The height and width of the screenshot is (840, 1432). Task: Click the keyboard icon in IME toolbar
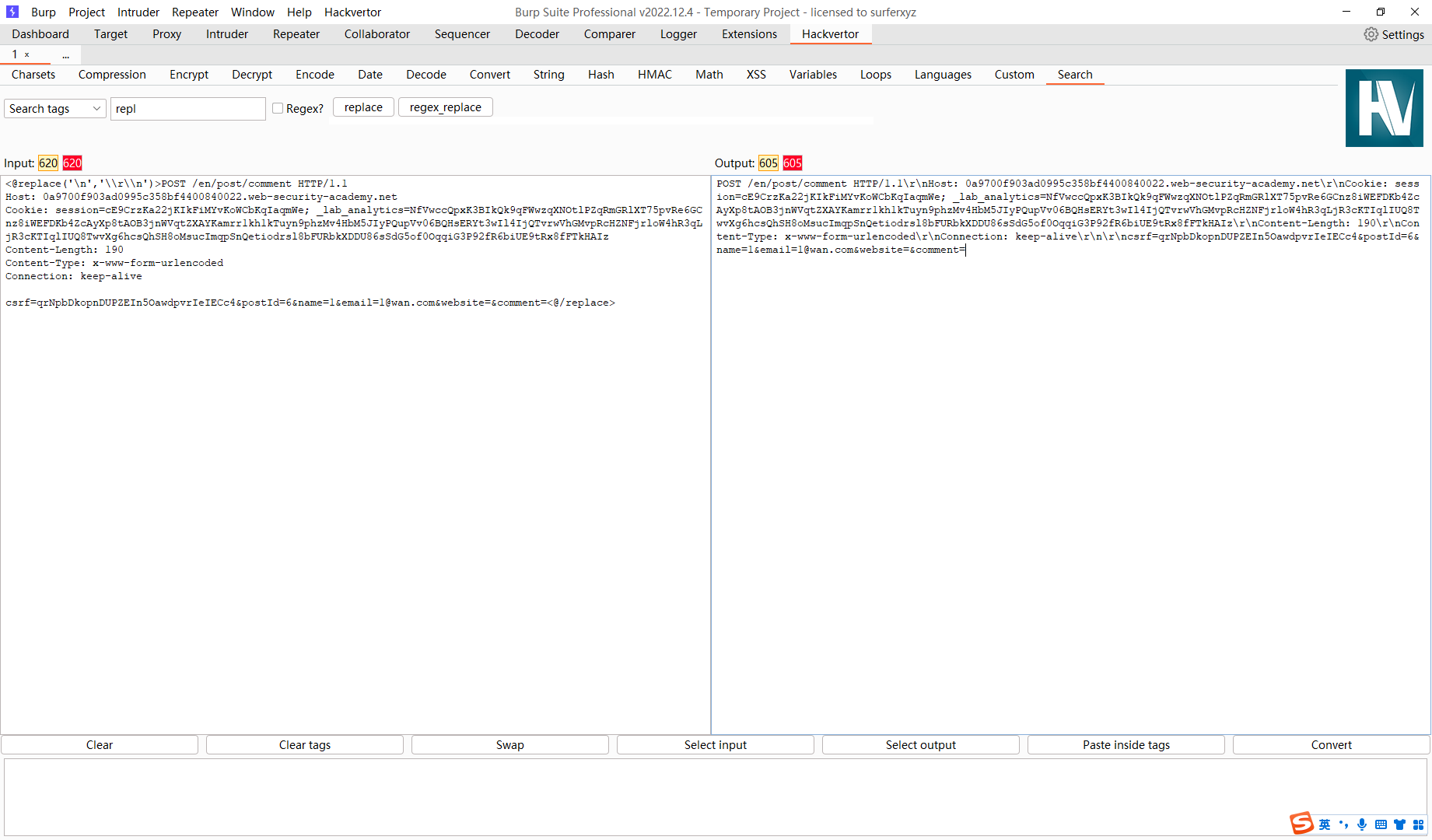coord(1381,824)
